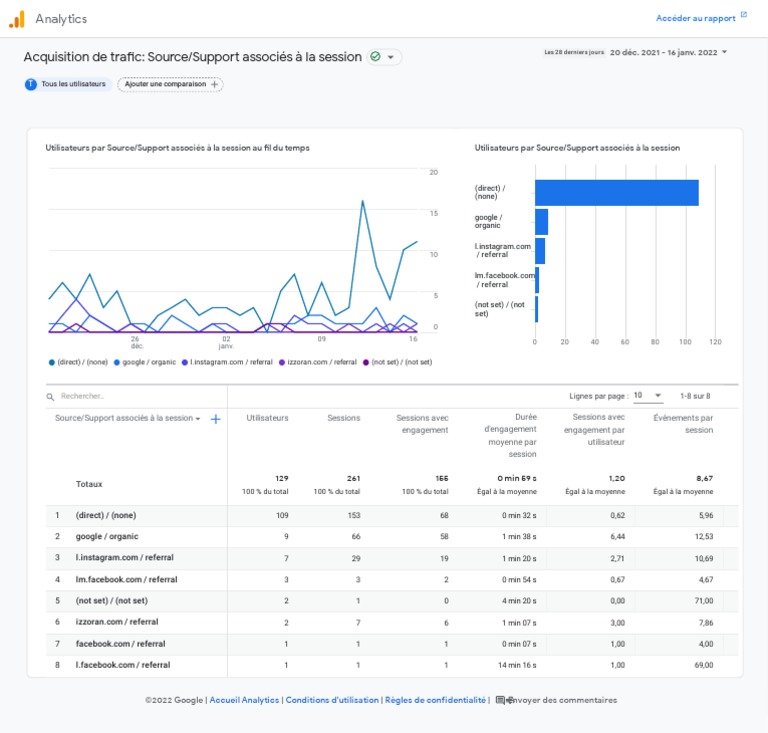
Task: Open the Lignes par page dropdown
Action: [x=648, y=396]
